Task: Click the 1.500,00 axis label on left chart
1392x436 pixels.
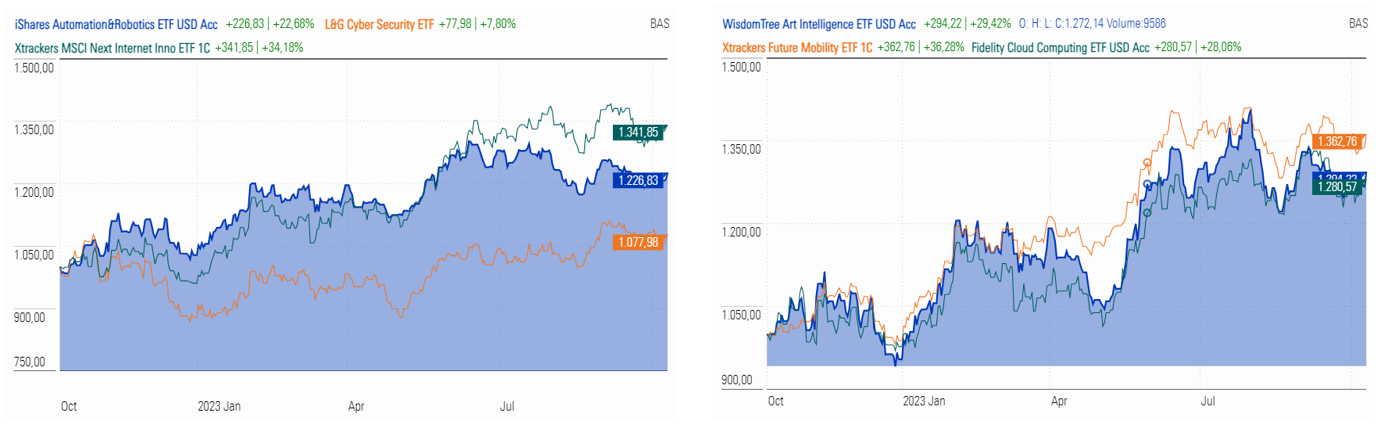Action: click(x=32, y=67)
